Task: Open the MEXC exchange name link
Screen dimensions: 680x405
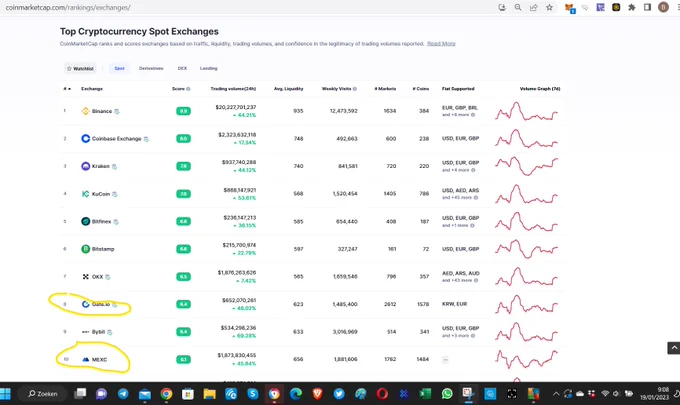Action: coord(99,360)
